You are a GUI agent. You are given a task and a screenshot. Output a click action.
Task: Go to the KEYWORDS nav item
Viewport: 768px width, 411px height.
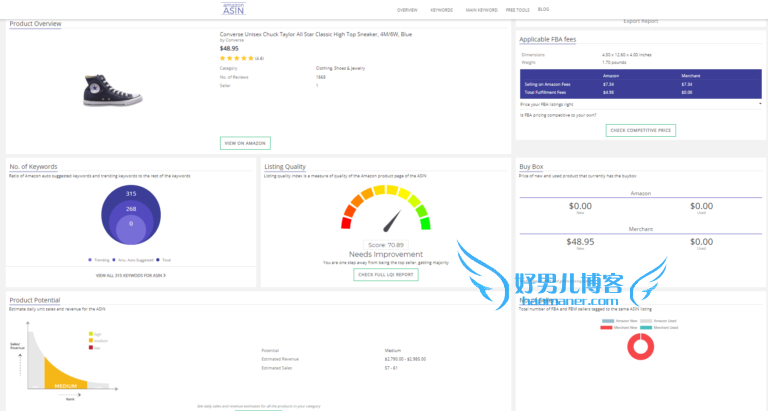(441, 10)
